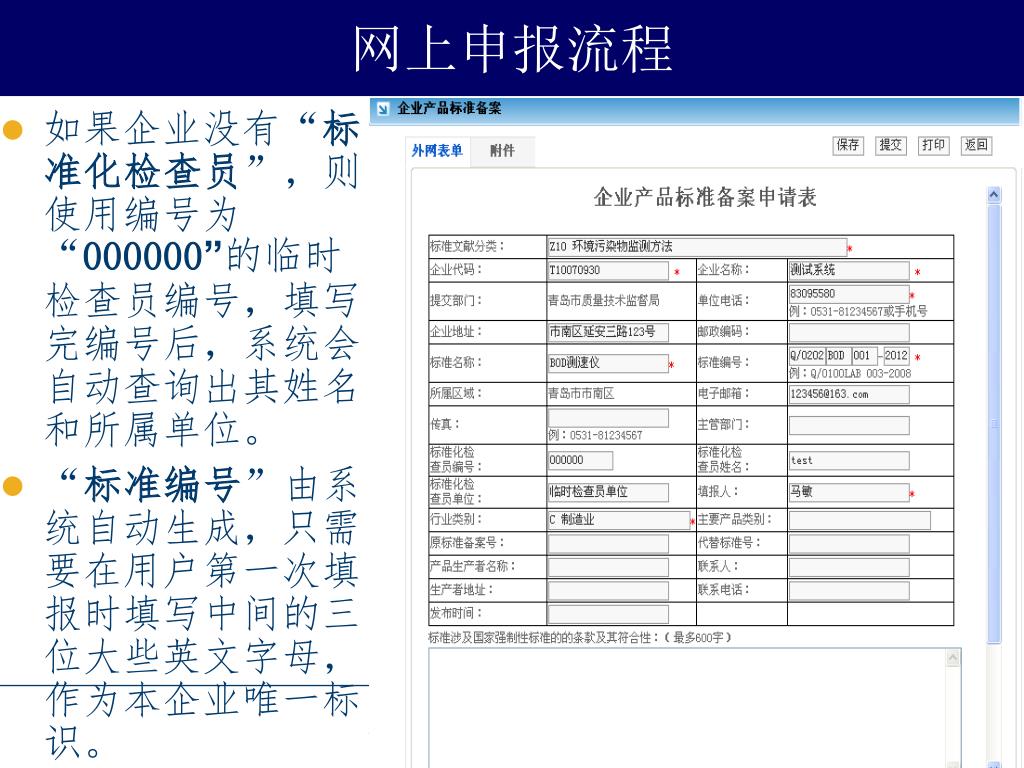The image size is (1024, 768).
Task: Click the form's vertical scrollbar thumb
Action: click(994, 423)
